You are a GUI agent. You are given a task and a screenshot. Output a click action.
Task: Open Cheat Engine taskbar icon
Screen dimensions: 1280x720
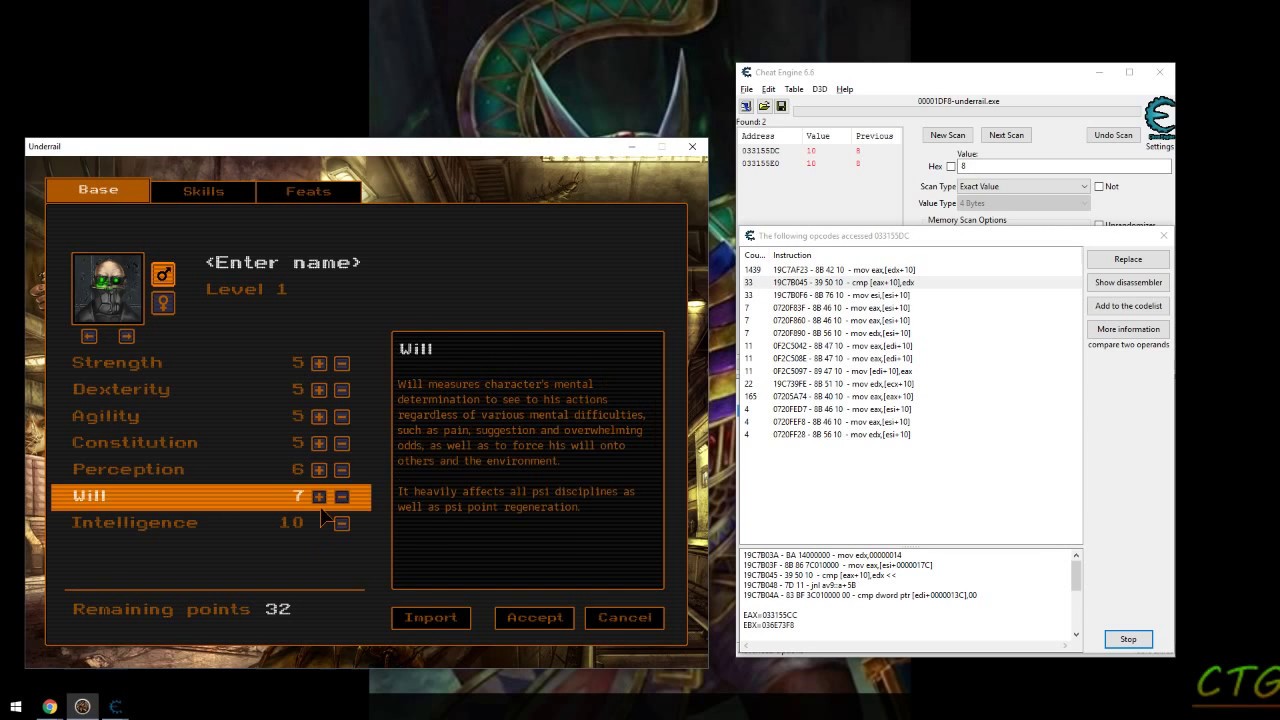coord(116,707)
